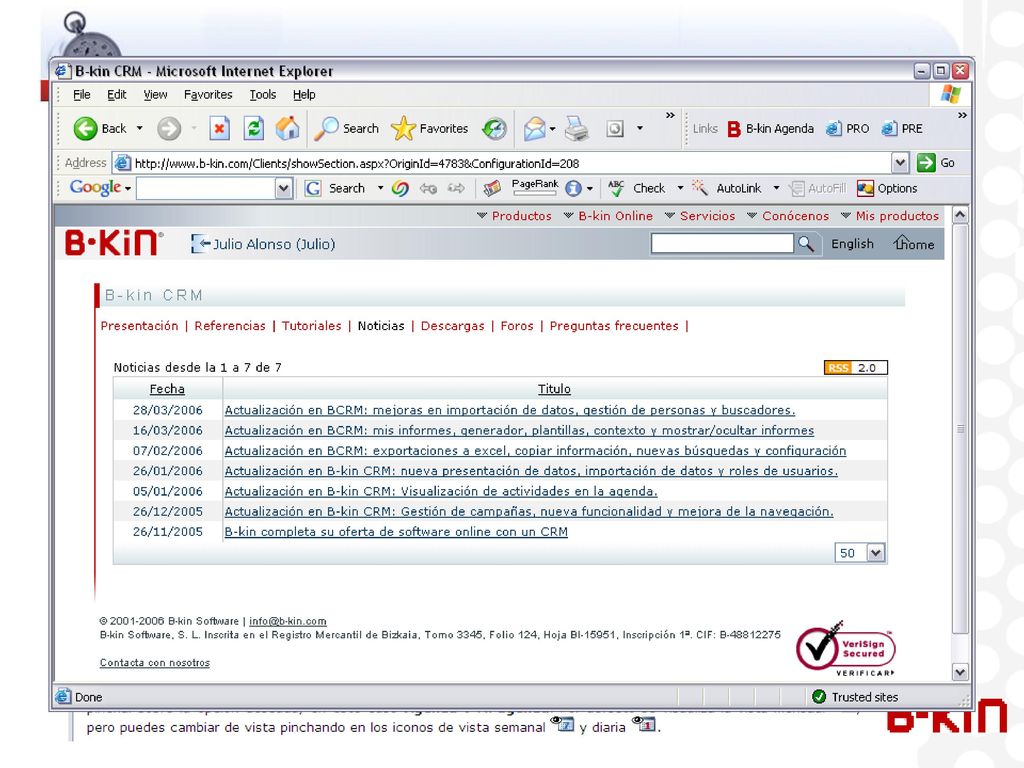Click the Forward arrow icon
This screenshot has width=1024, height=768.
click(x=168, y=129)
